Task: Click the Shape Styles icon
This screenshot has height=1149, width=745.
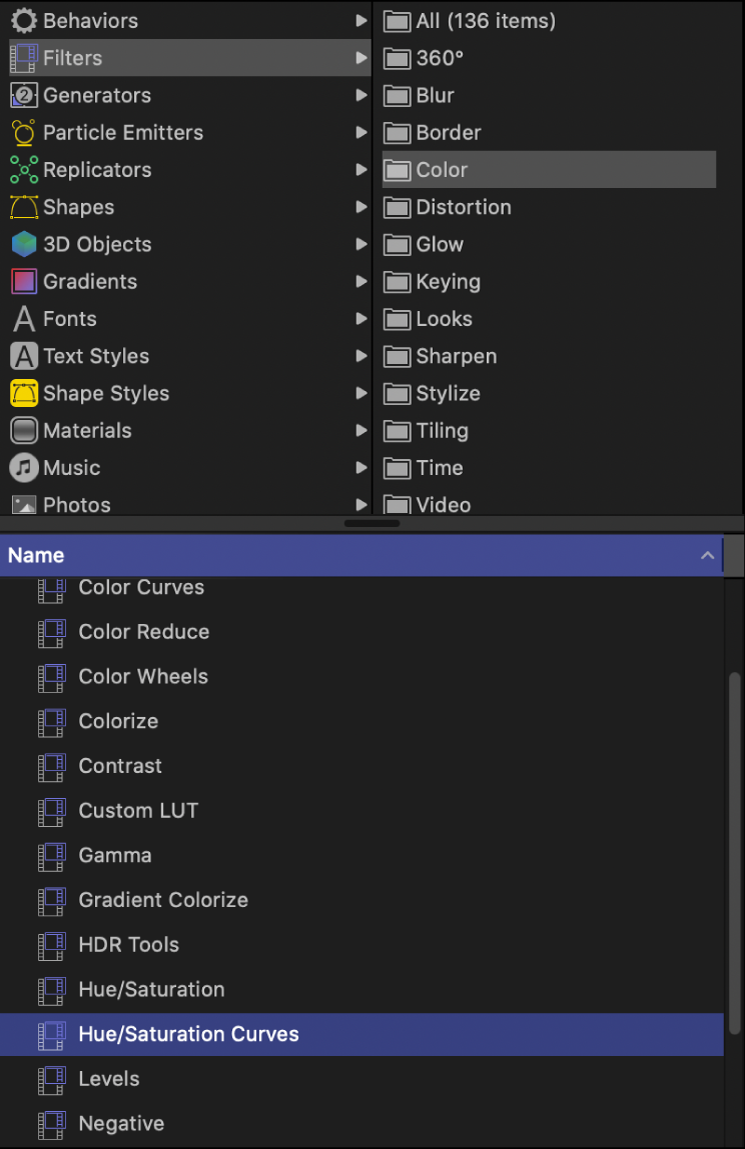Action: pyautogui.click(x=24, y=394)
